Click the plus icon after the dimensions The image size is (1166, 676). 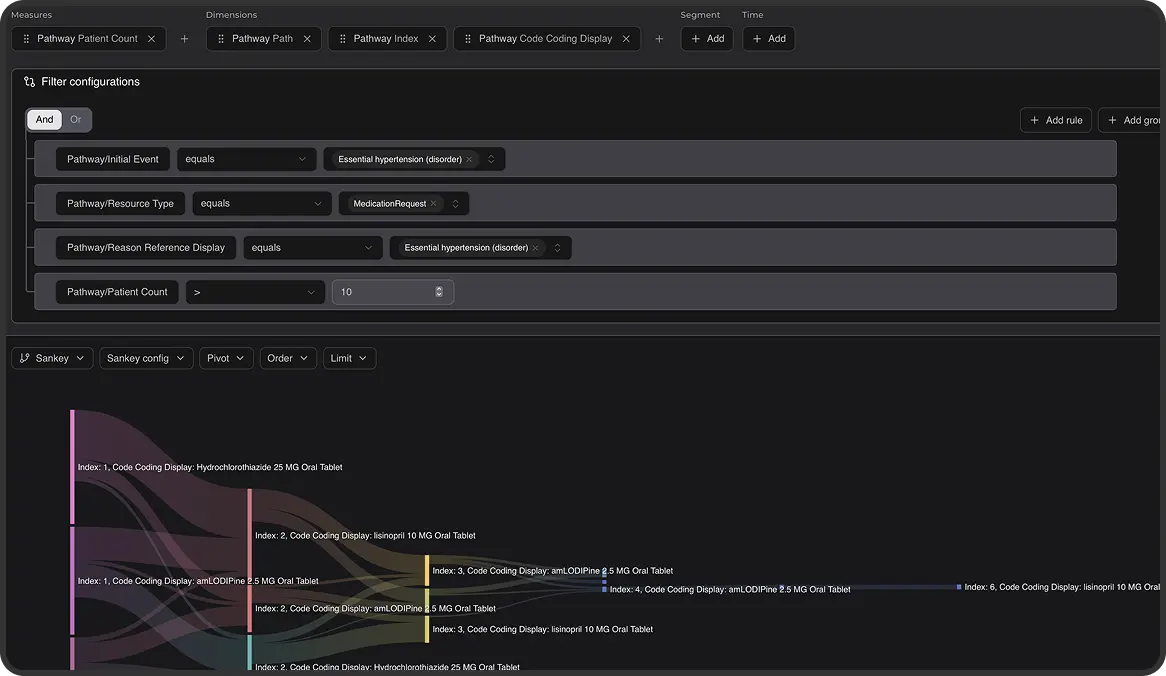click(659, 39)
